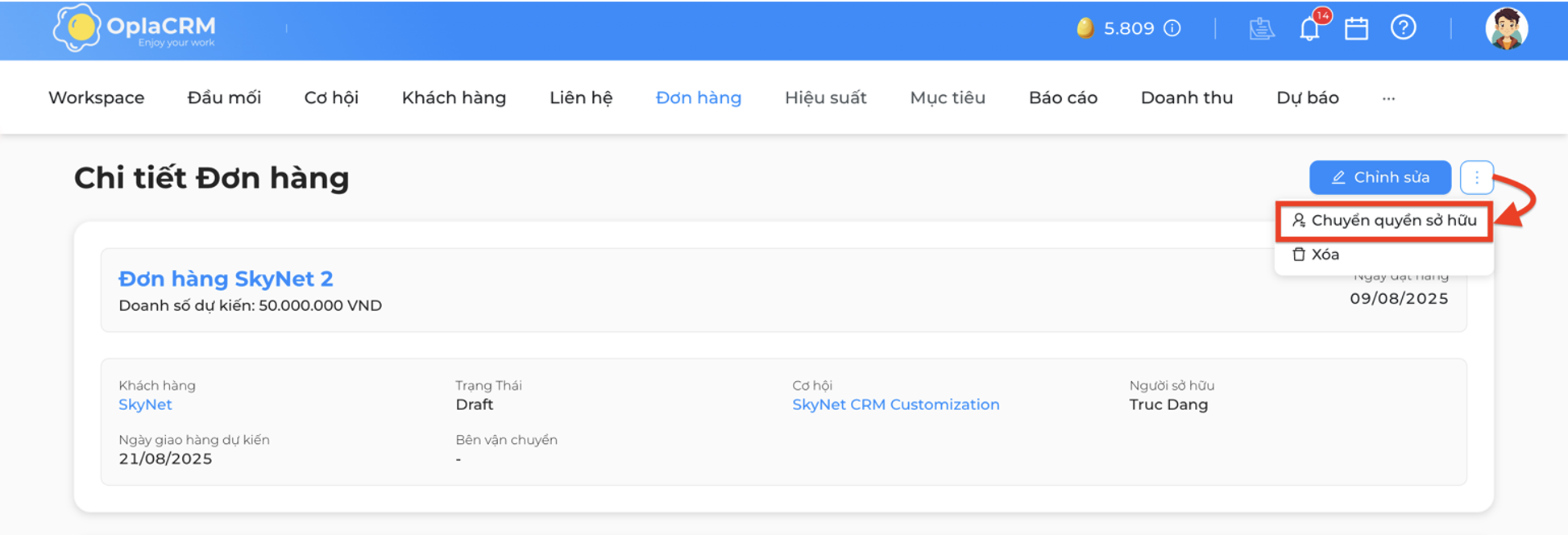Click the Bên vận chuyển field label
The width and height of the screenshot is (1568, 535).
(x=506, y=440)
